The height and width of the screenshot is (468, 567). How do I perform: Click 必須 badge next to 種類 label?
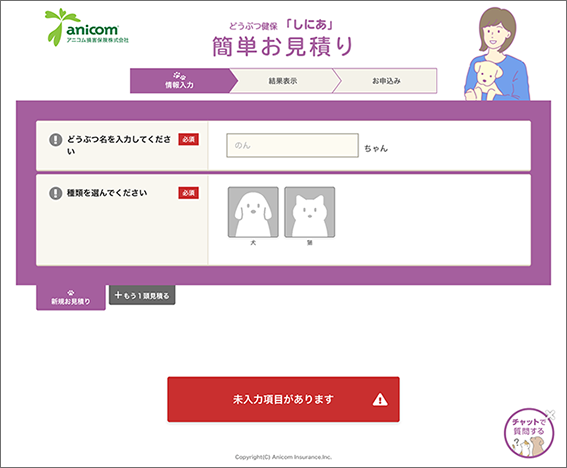pyautogui.click(x=188, y=193)
